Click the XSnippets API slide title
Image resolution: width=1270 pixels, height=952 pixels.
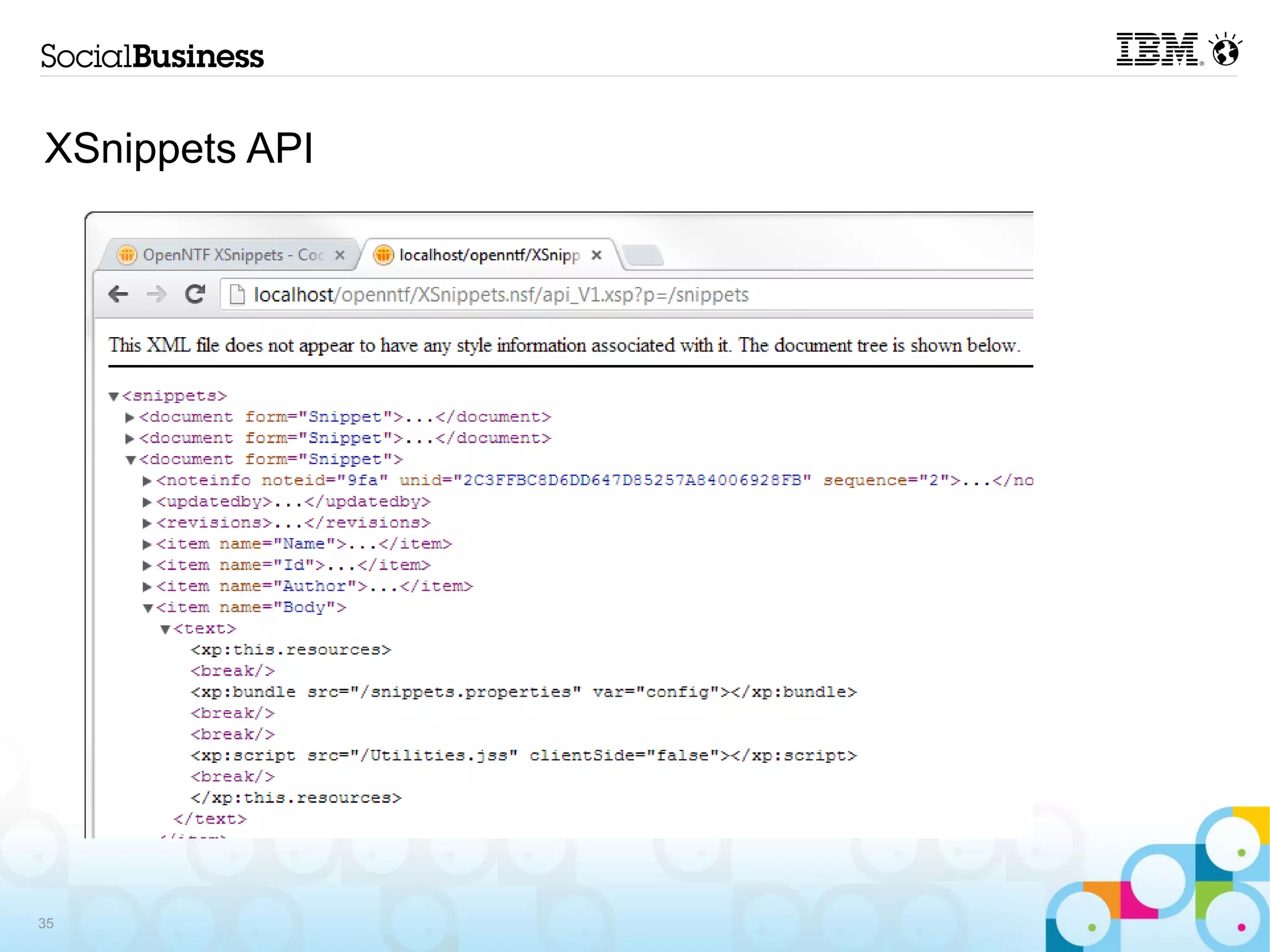179,148
